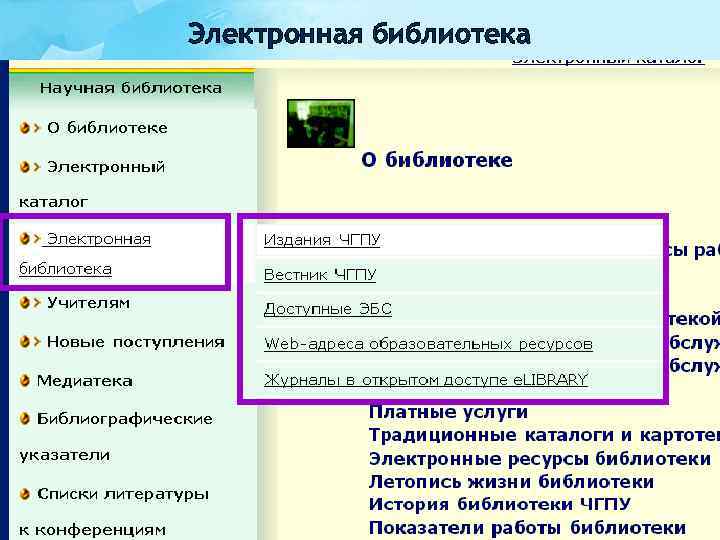
Task: Click the О библиотеке page heading
Action: [x=437, y=160]
